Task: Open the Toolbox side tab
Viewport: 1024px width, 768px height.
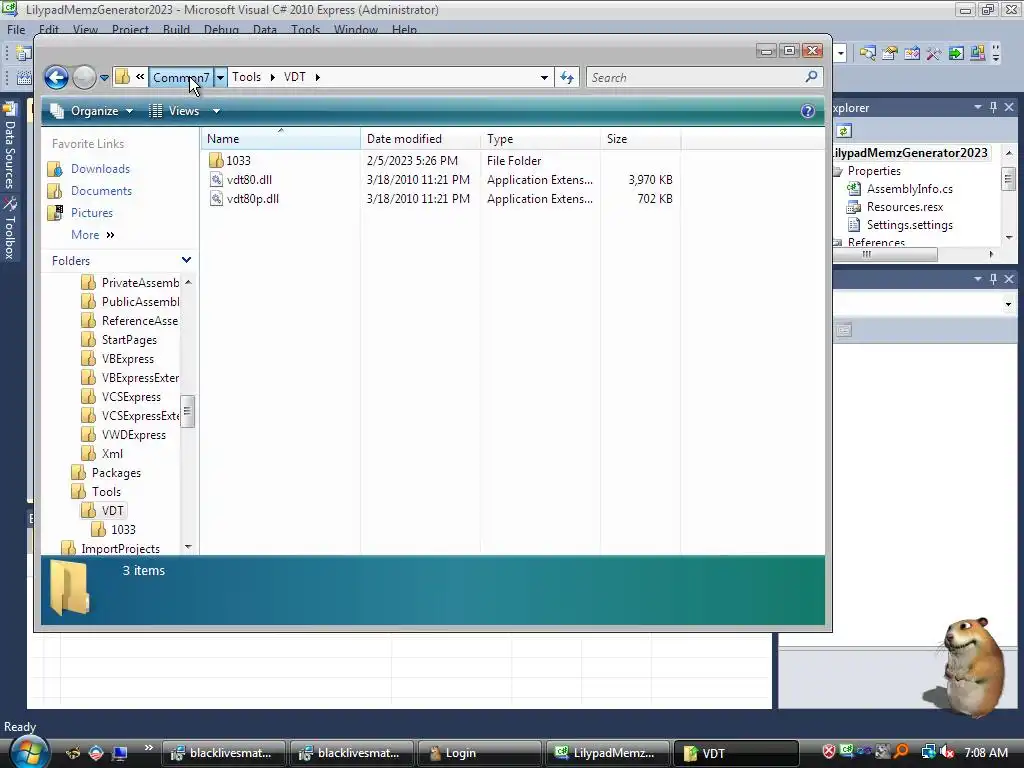Action: point(10,229)
